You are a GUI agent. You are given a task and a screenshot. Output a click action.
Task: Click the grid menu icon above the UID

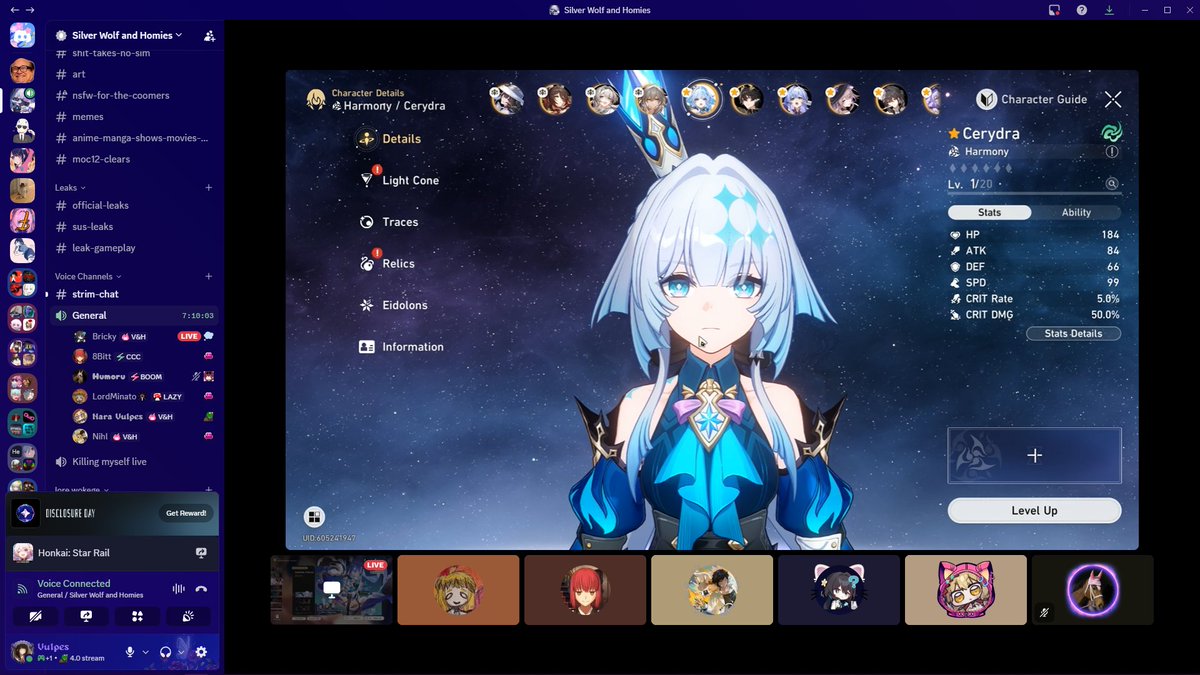point(315,517)
